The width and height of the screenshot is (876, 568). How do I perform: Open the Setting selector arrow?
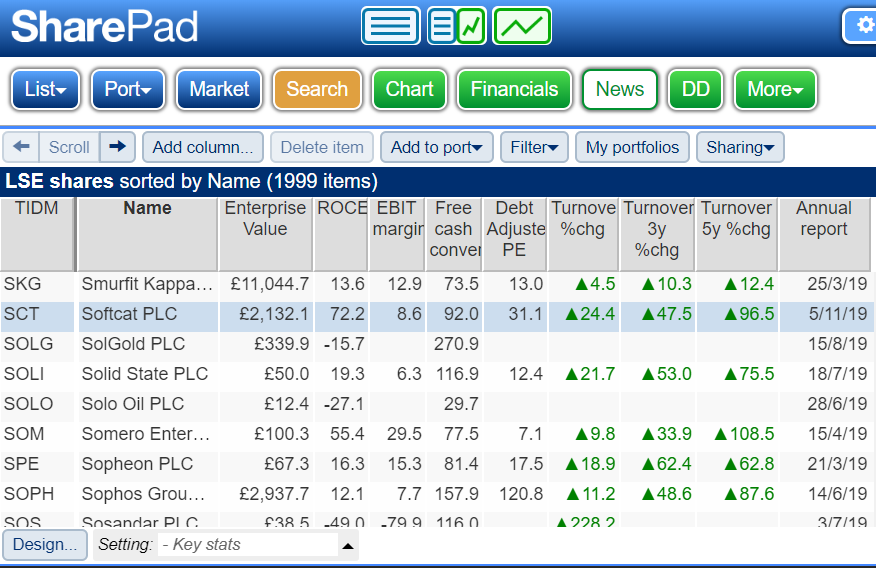[x=348, y=545]
